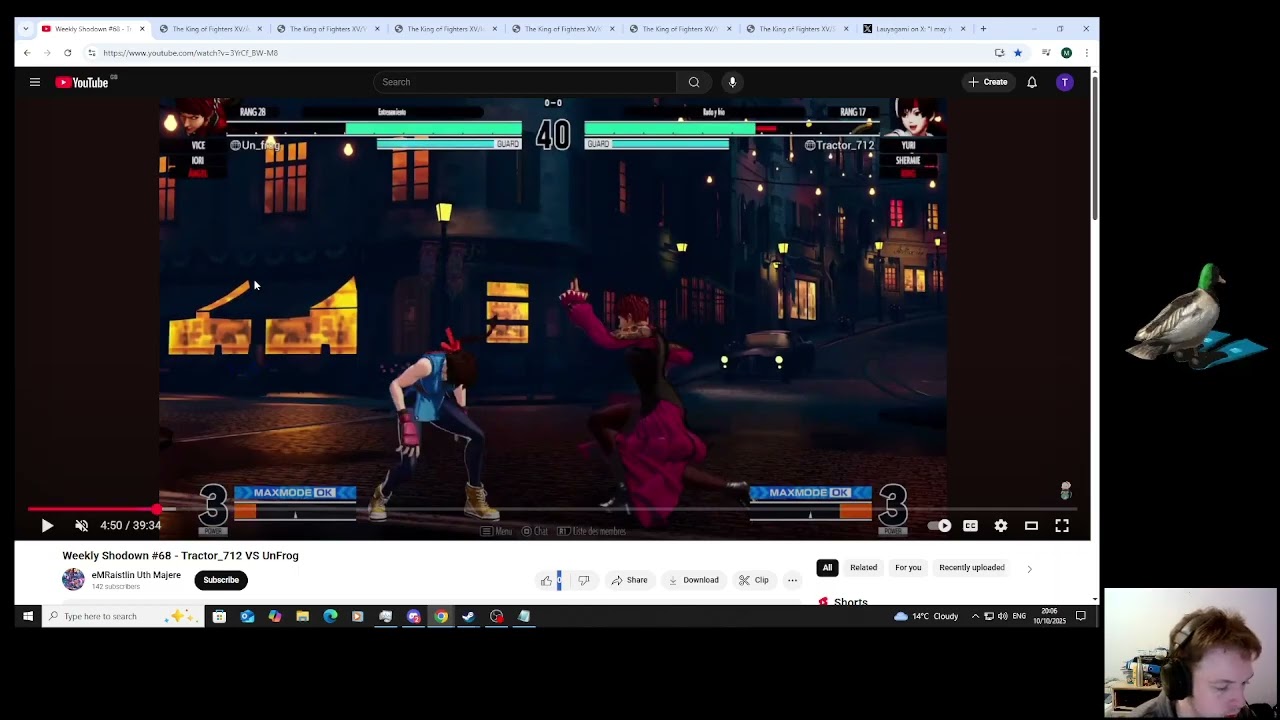Show hidden system tray icons
The height and width of the screenshot is (720, 1280).
tap(975, 616)
